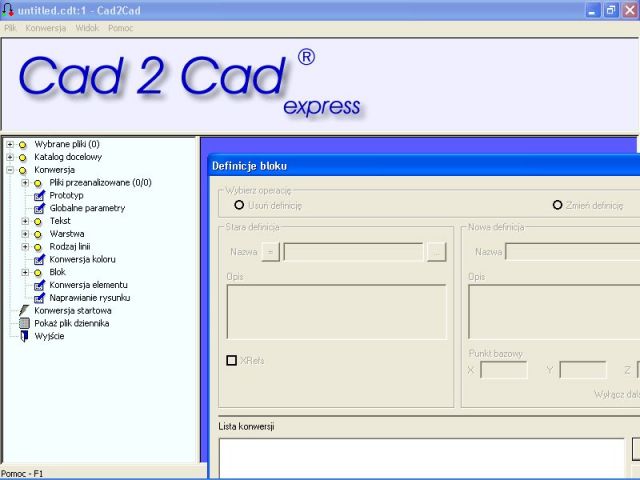
Task: Open the Konwersja menu
Action: pos(45,28)
